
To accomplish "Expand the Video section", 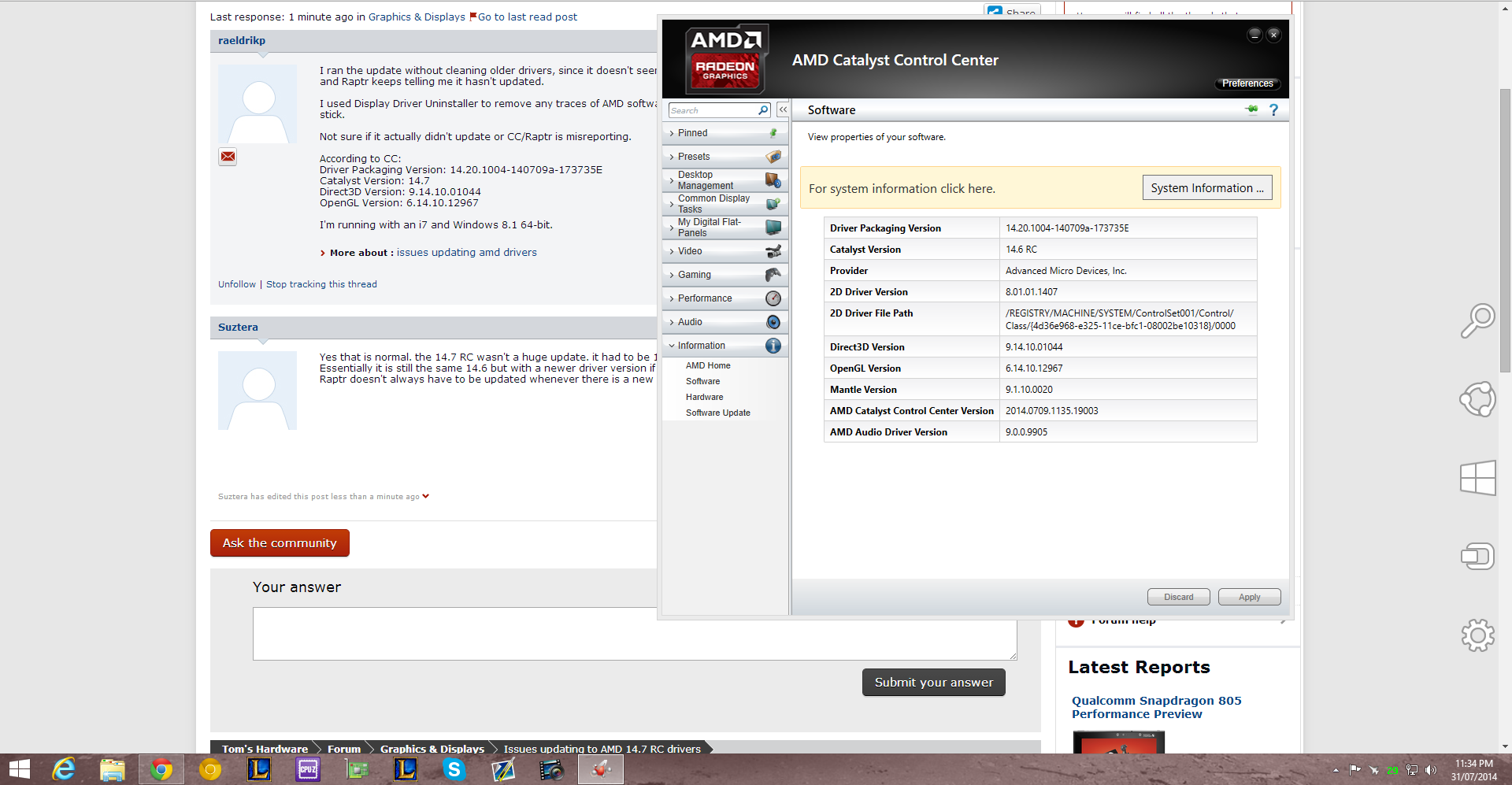I will [725, 251].
